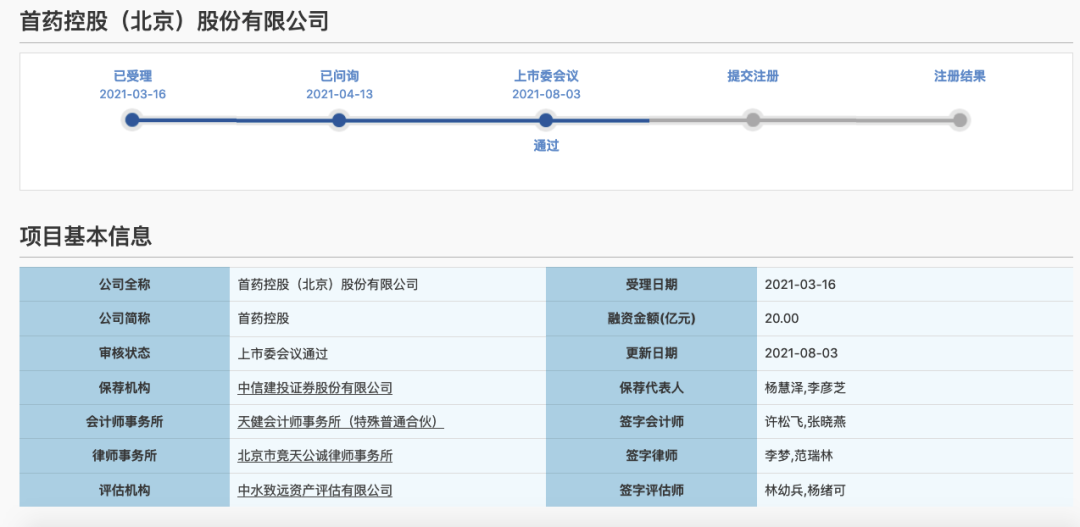Click the 上市委会议 stage dot on timeline
The image size is (1080, 527).
click(x=546, y=121)
